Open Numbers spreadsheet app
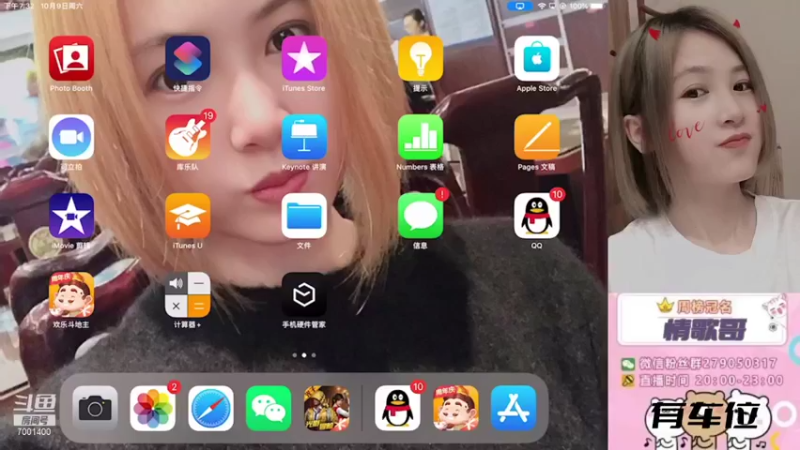This screenshot has height=450, width=800. point(420,137)
